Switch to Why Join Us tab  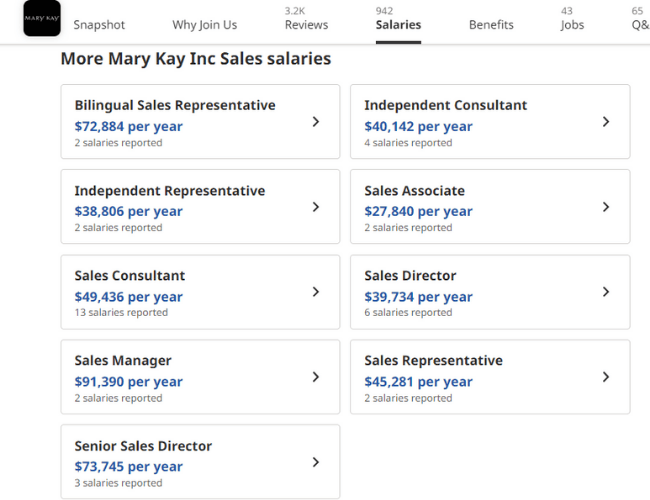[x=205, y=25]
